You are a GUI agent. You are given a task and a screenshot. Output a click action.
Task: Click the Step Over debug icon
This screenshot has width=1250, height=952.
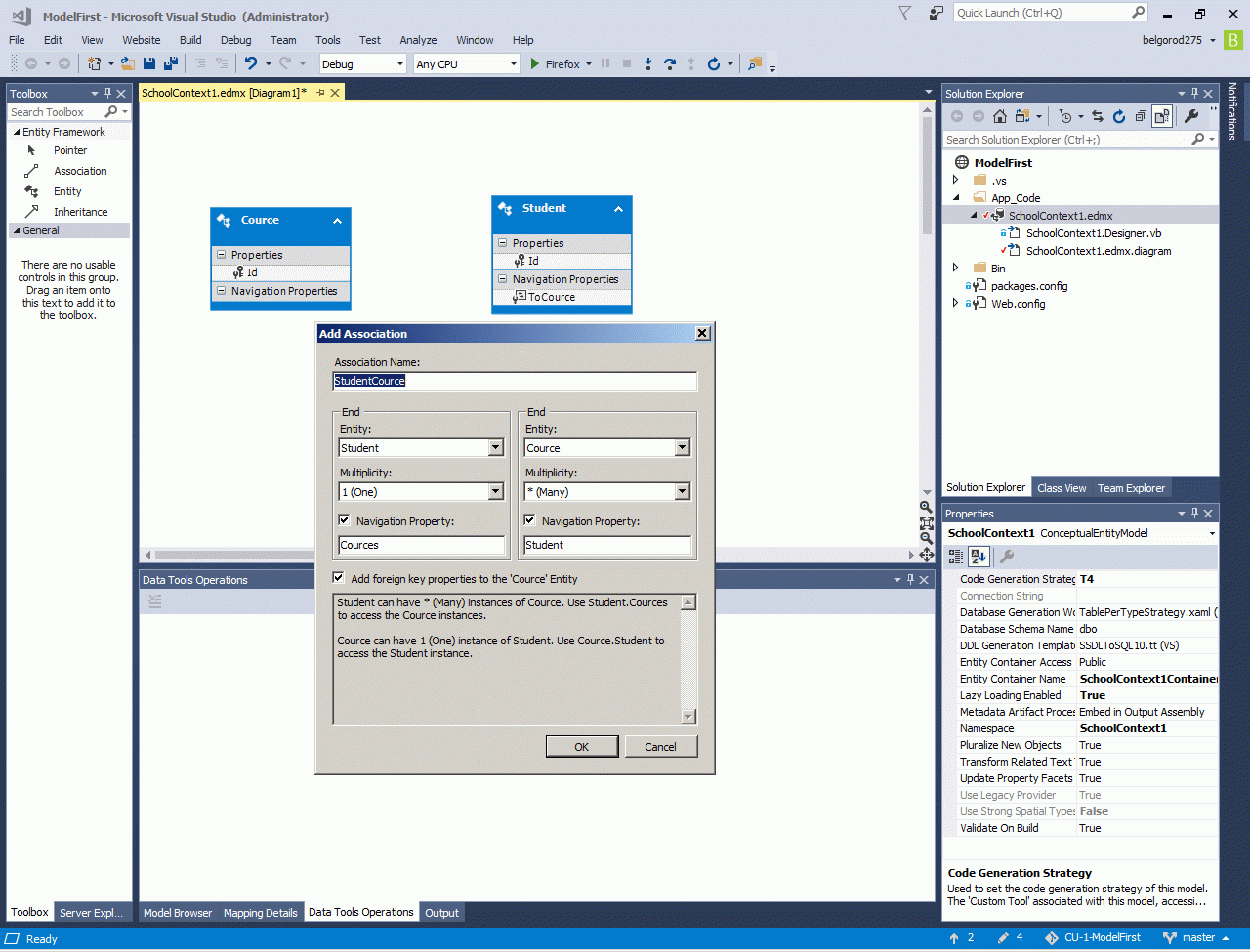click(670, 64)
